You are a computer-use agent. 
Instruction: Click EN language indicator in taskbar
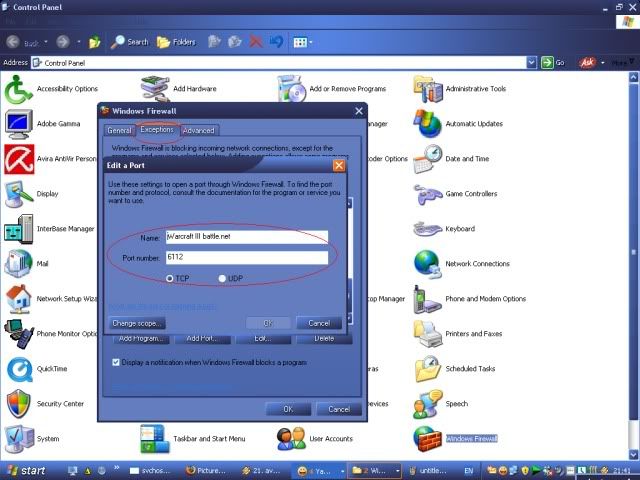point(469,471)
